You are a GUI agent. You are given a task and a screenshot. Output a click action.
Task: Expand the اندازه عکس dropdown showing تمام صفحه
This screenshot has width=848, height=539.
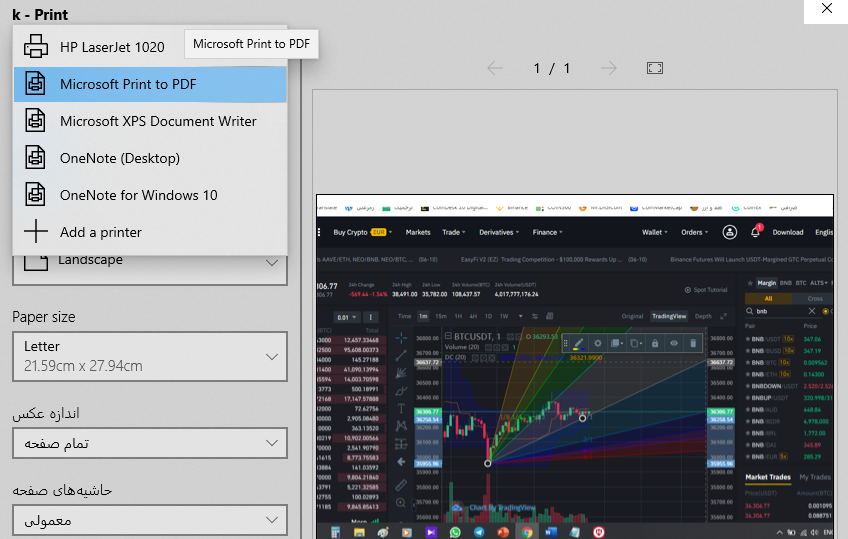150,443
